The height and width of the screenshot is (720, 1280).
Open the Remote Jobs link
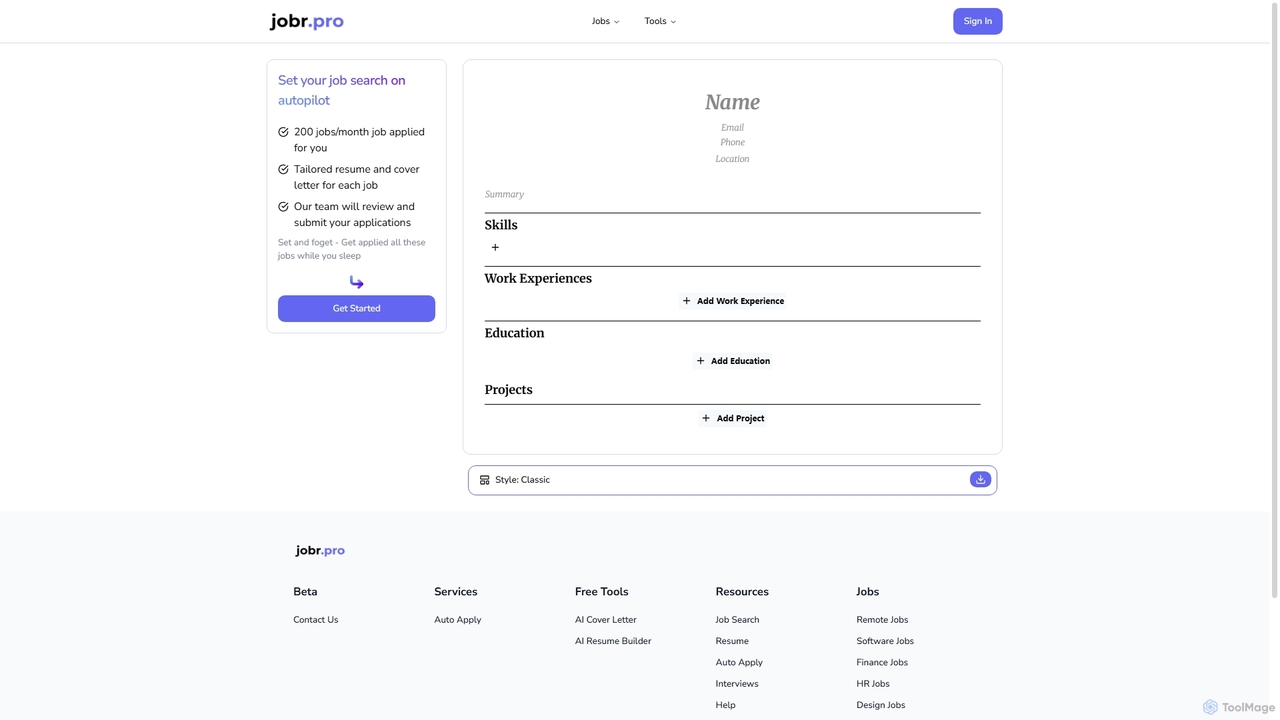click(882, 620)
